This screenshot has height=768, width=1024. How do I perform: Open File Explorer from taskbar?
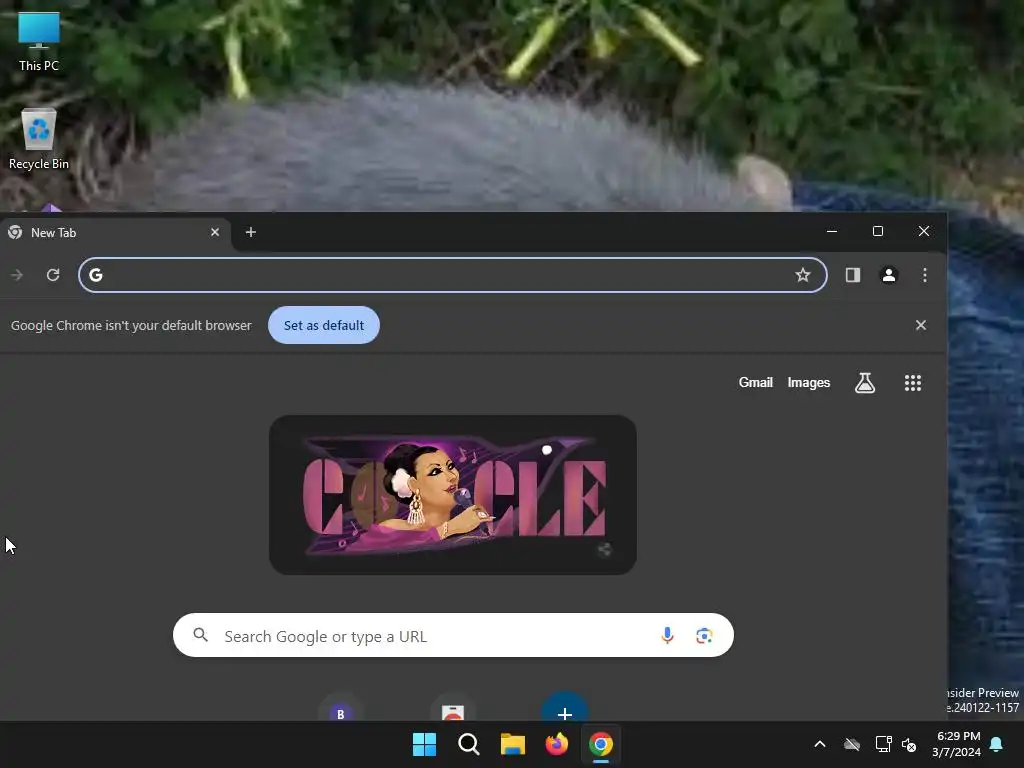(513, 744)
